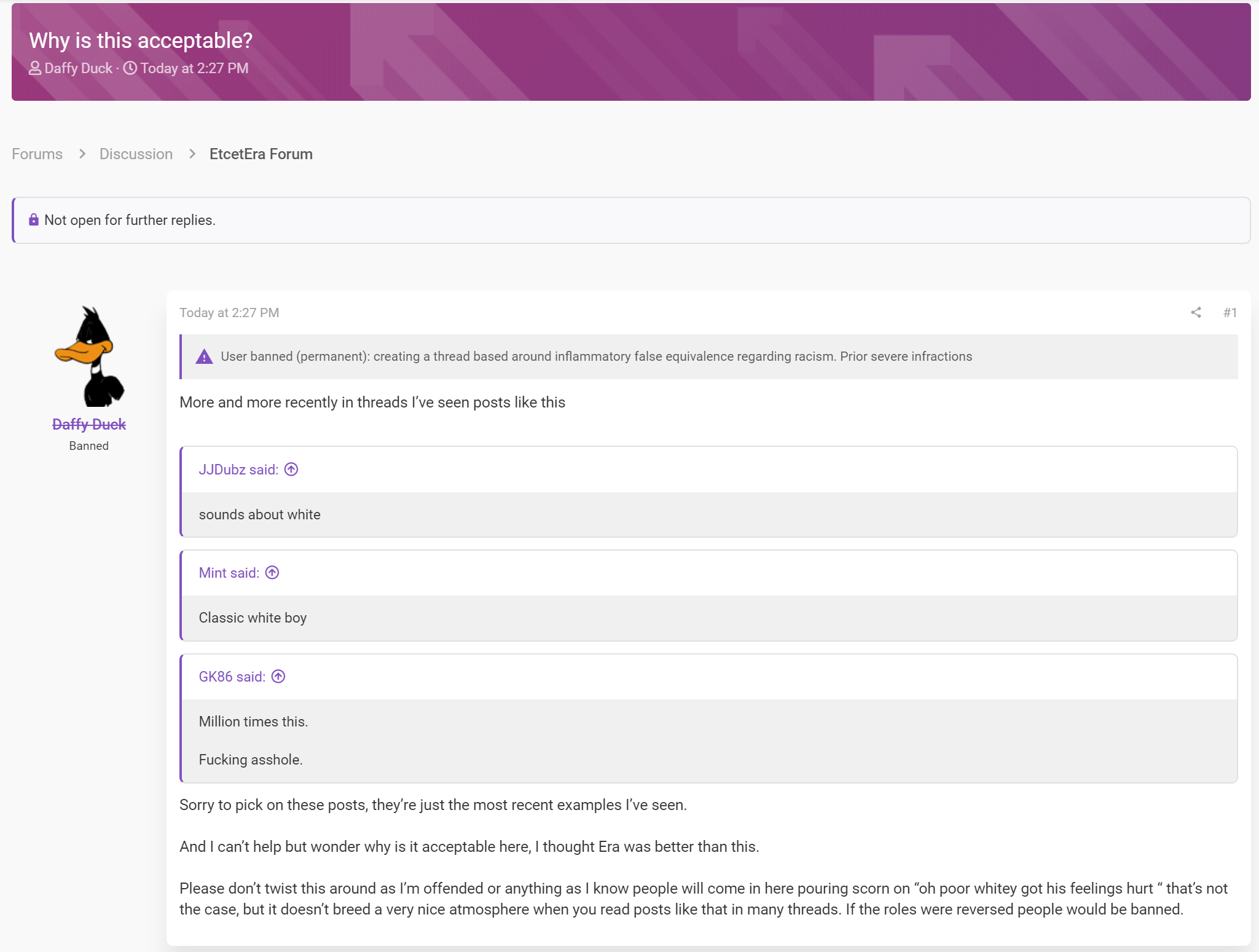This screenshot has width=1259, height=952.
Task: Click the 'User banned (permanent)' notice text
Action: point(596,356)
